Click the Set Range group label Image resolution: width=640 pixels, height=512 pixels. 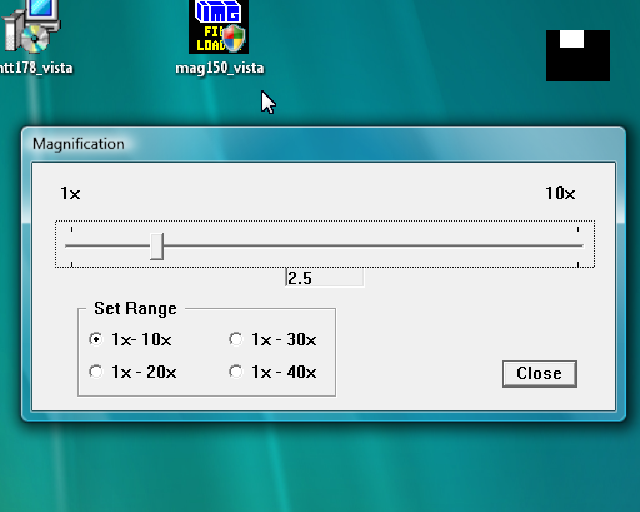click(135, 308)
